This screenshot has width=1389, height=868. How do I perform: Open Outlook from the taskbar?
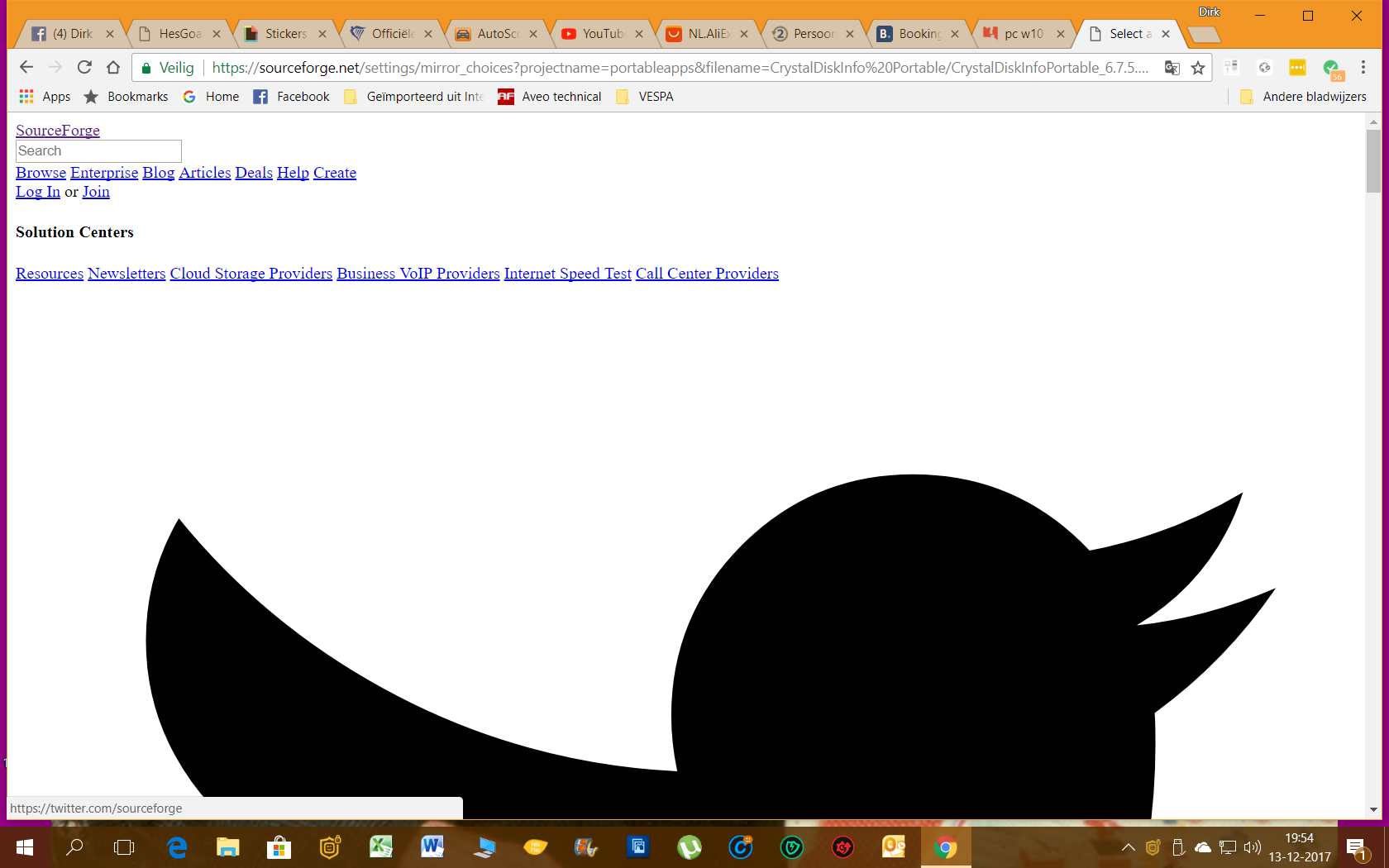[894, 847]
